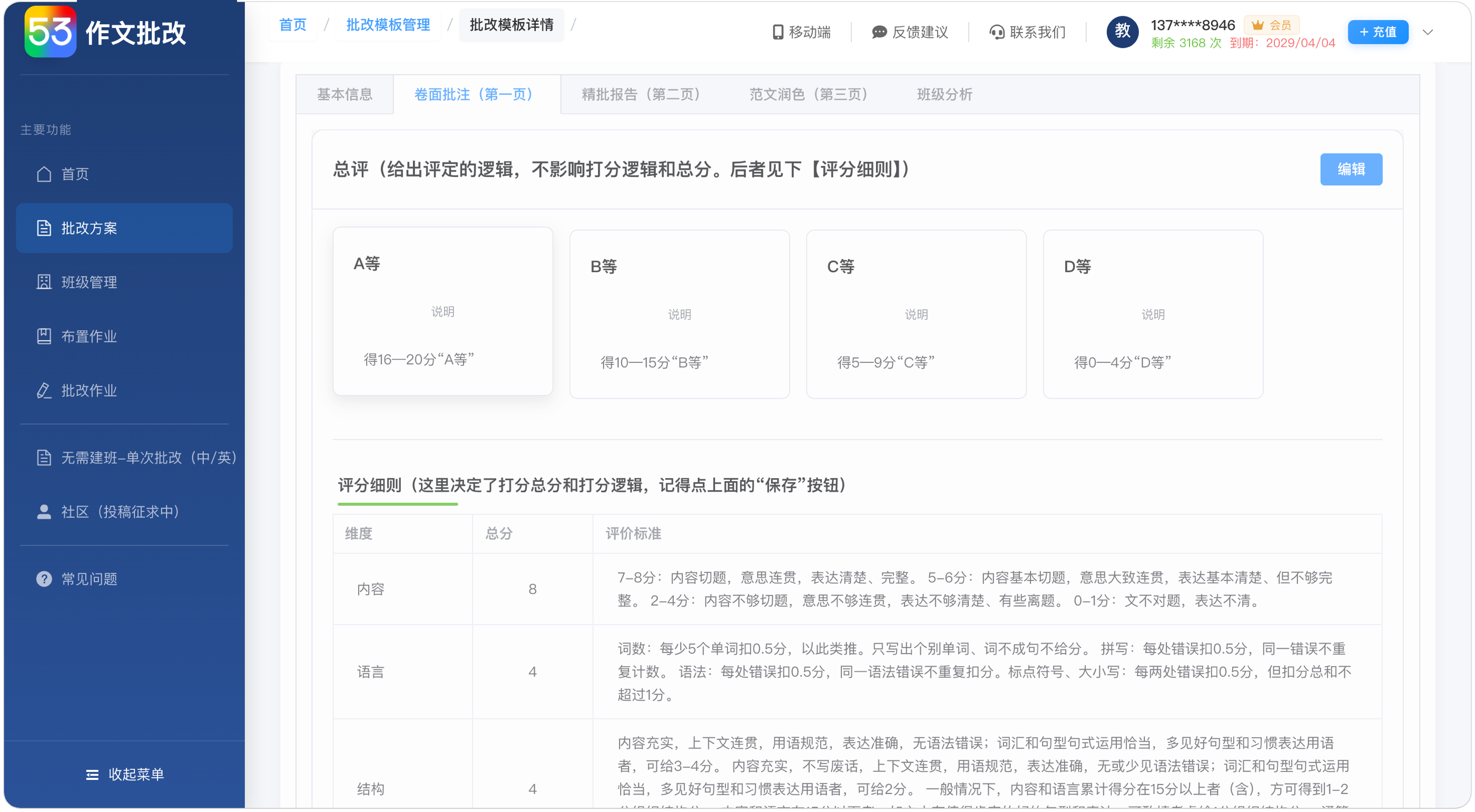Select the D等 grade card

[1153, 314]
